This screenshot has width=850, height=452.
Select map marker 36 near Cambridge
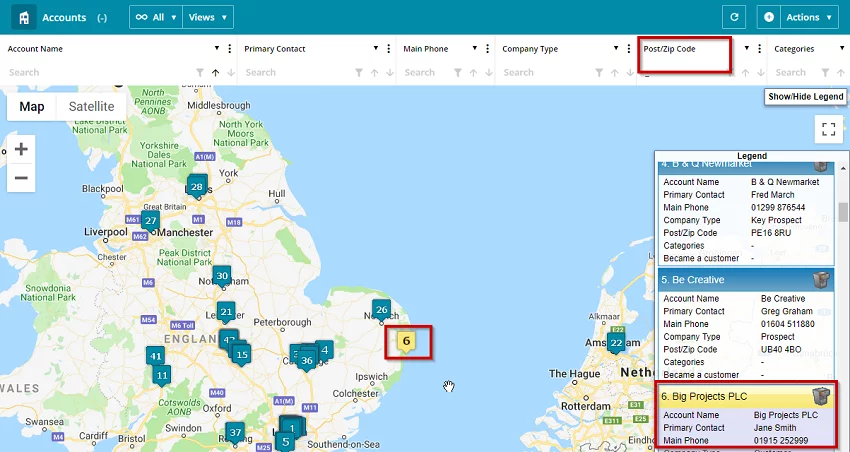[x=307, y=361]
